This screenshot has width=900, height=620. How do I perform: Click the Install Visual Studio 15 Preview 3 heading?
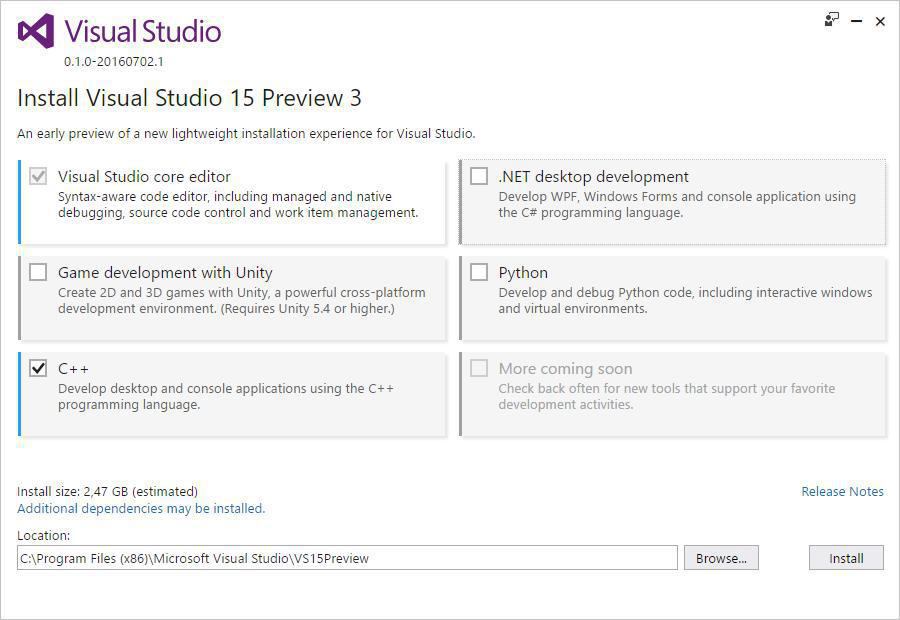(x=189, y=98)
